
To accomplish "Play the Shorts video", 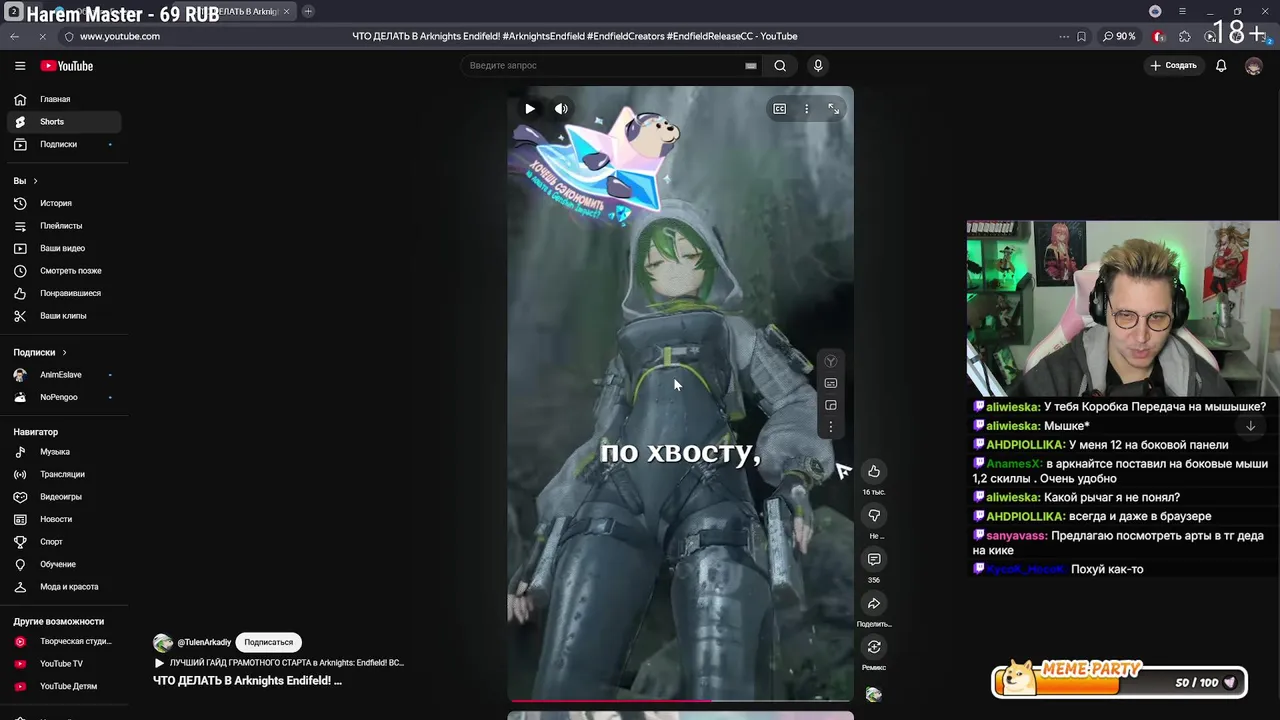I will point(530,109).
